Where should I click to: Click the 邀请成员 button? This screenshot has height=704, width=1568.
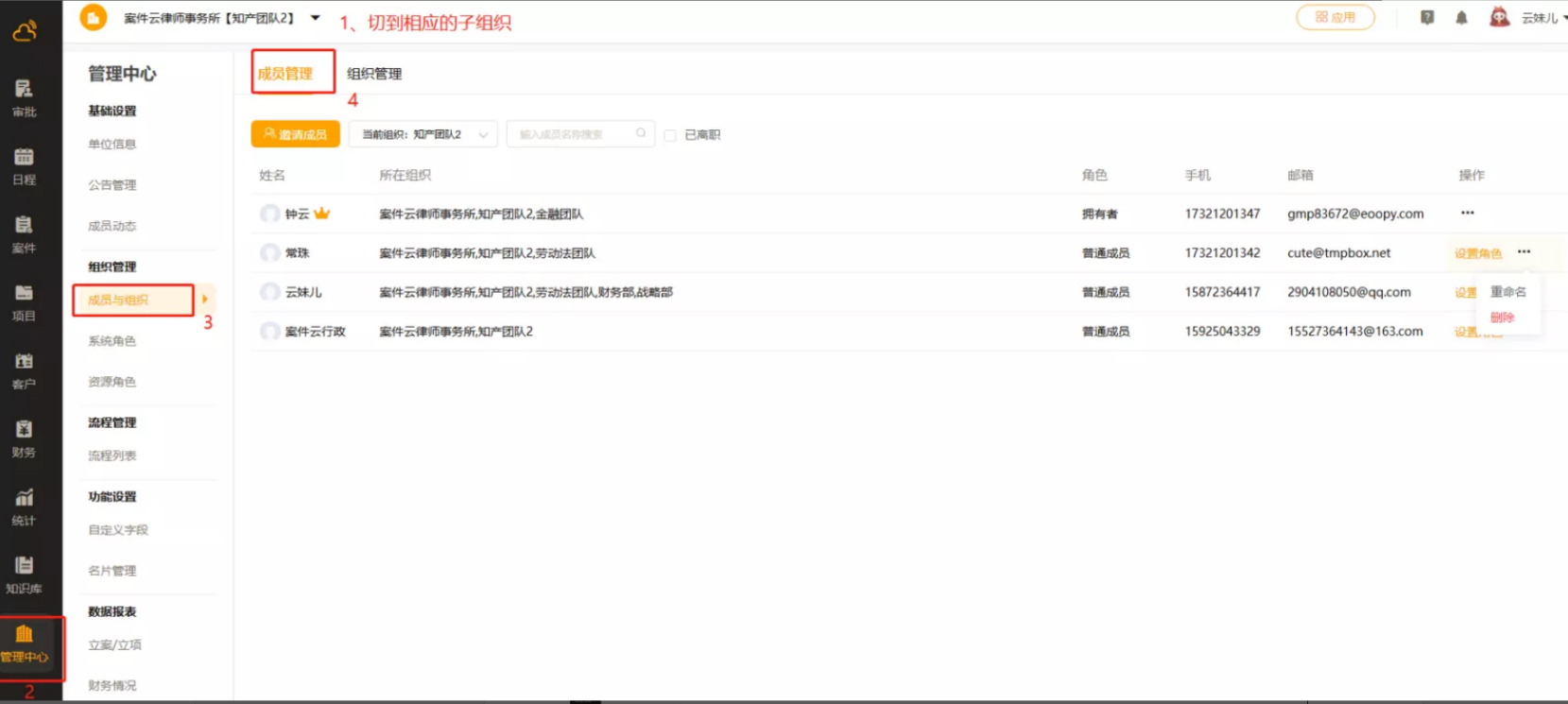(x=295, y=134)
